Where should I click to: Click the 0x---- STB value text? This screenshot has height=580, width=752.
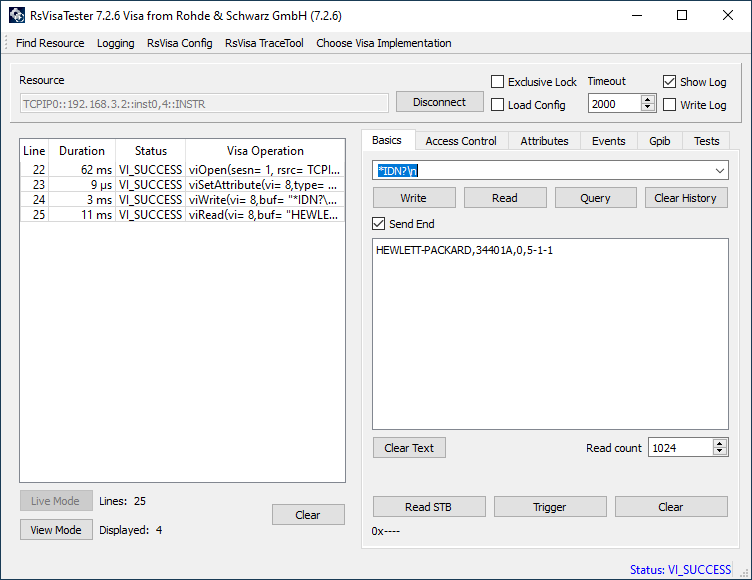(386, 531)
